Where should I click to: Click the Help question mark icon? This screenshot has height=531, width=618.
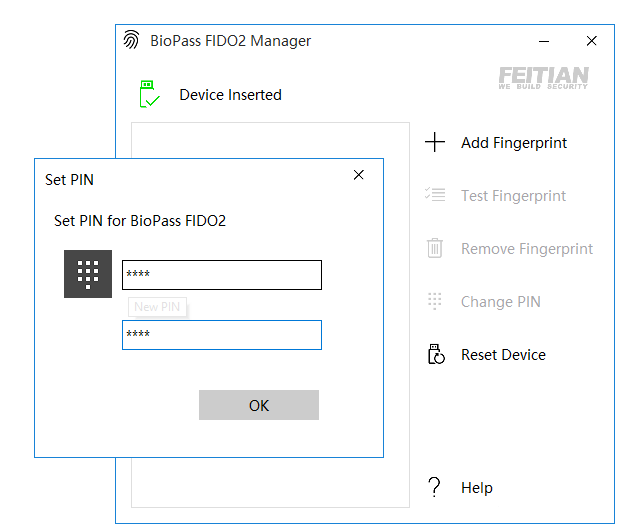434,488
